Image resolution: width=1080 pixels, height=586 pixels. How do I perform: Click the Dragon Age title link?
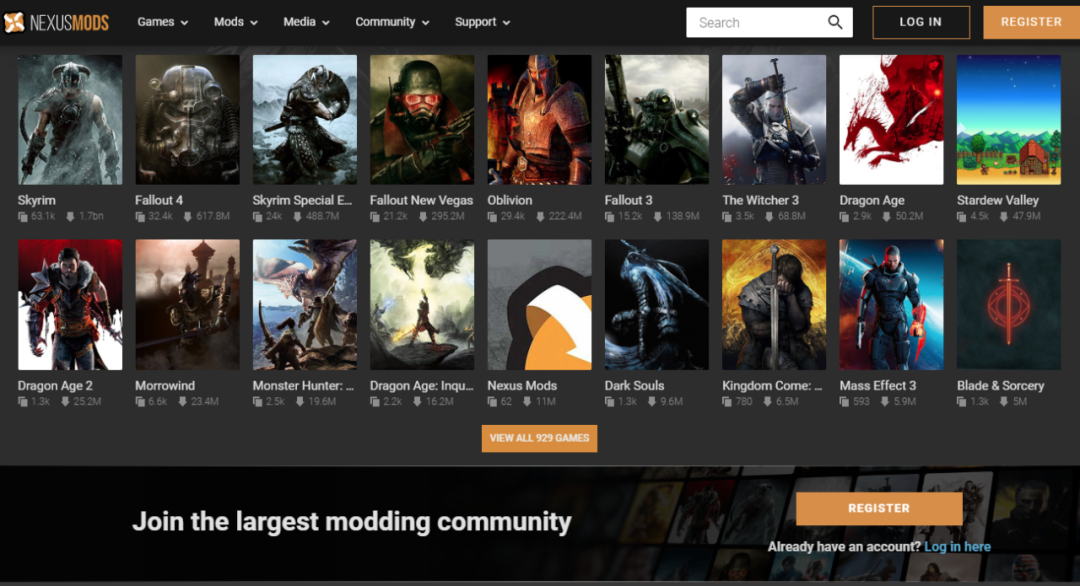click(872, 200)
